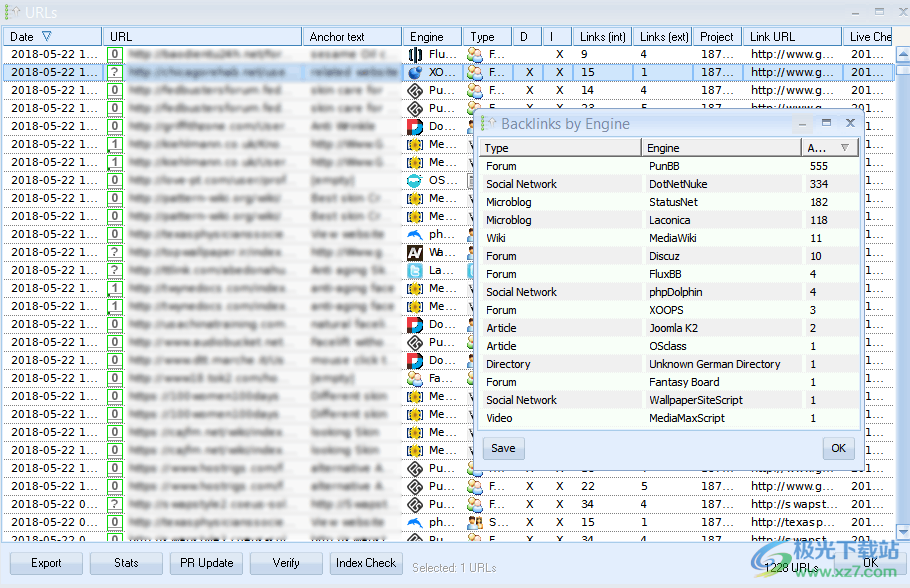Click the green 0 indicator in the Flu... row
Image resolution: width=910 pixels, height=588 pixels.
pos(115,55)
